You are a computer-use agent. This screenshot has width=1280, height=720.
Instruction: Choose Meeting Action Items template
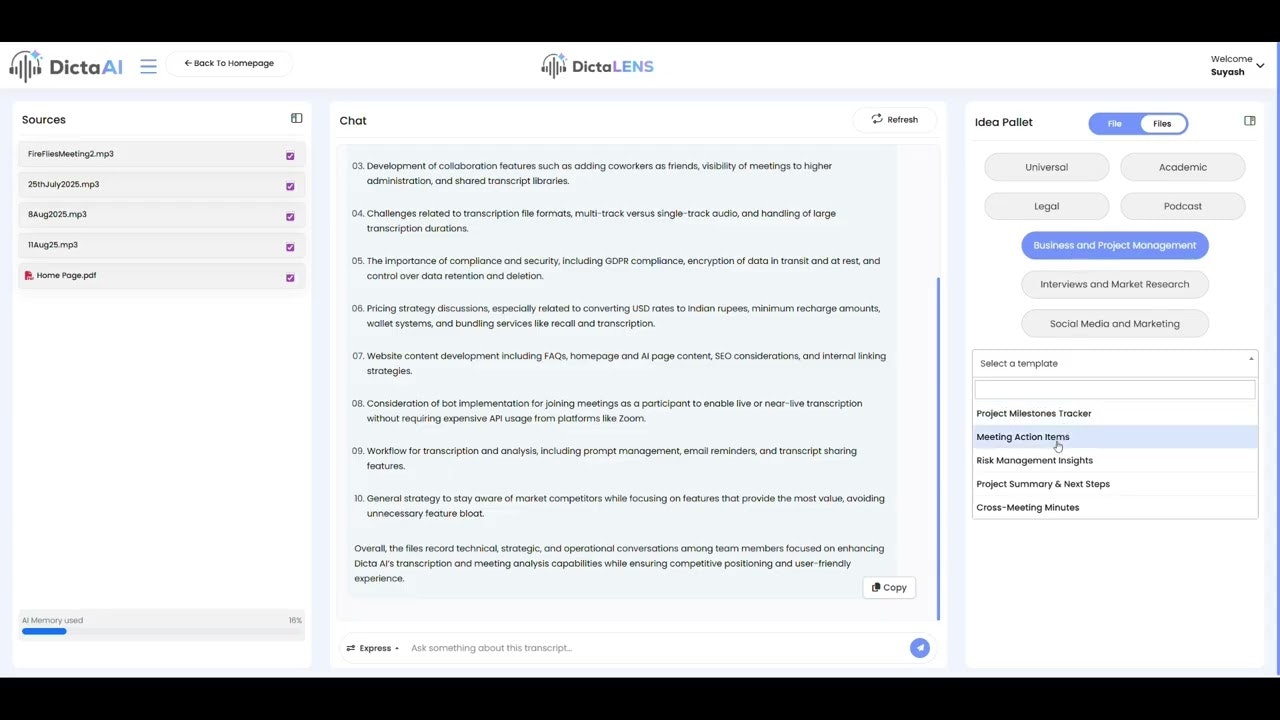pyautogui.click(x=1115, y=437)
